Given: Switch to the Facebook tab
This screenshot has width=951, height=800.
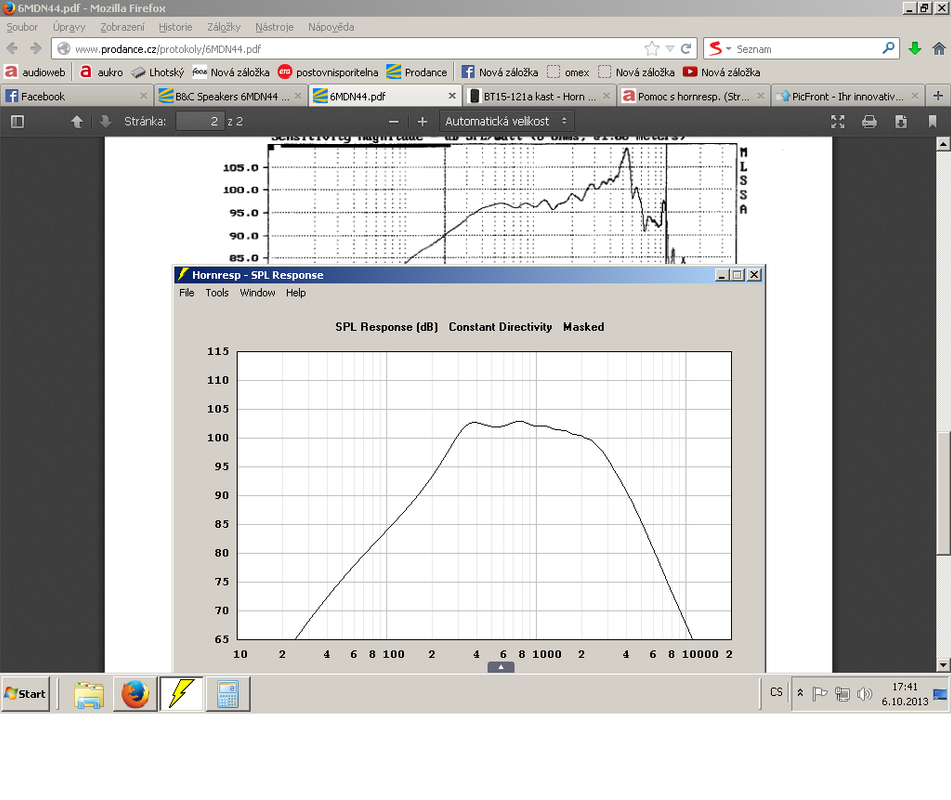Looking at the screenshot, I should point(76,96).
